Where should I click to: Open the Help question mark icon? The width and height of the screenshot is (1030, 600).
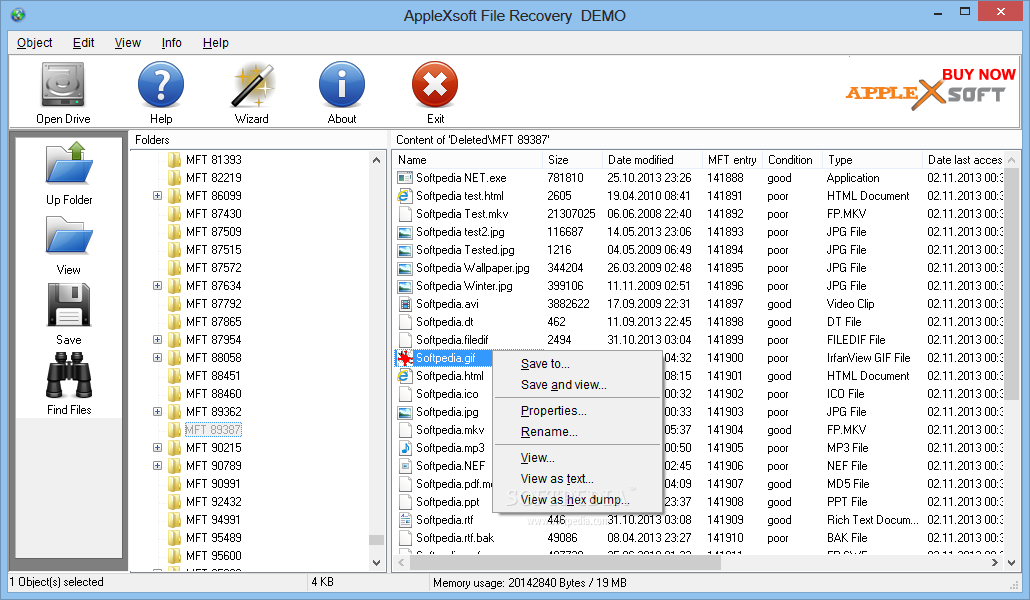pos(161,84)
